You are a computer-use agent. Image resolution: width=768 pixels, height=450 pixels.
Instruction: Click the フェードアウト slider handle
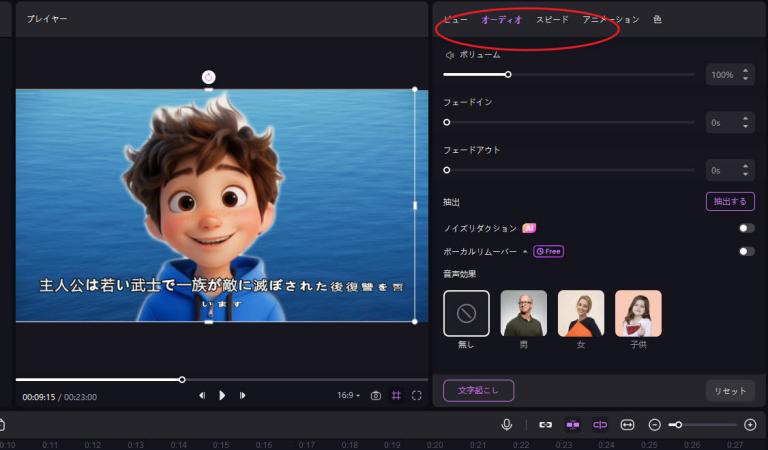tap(447, 170)
